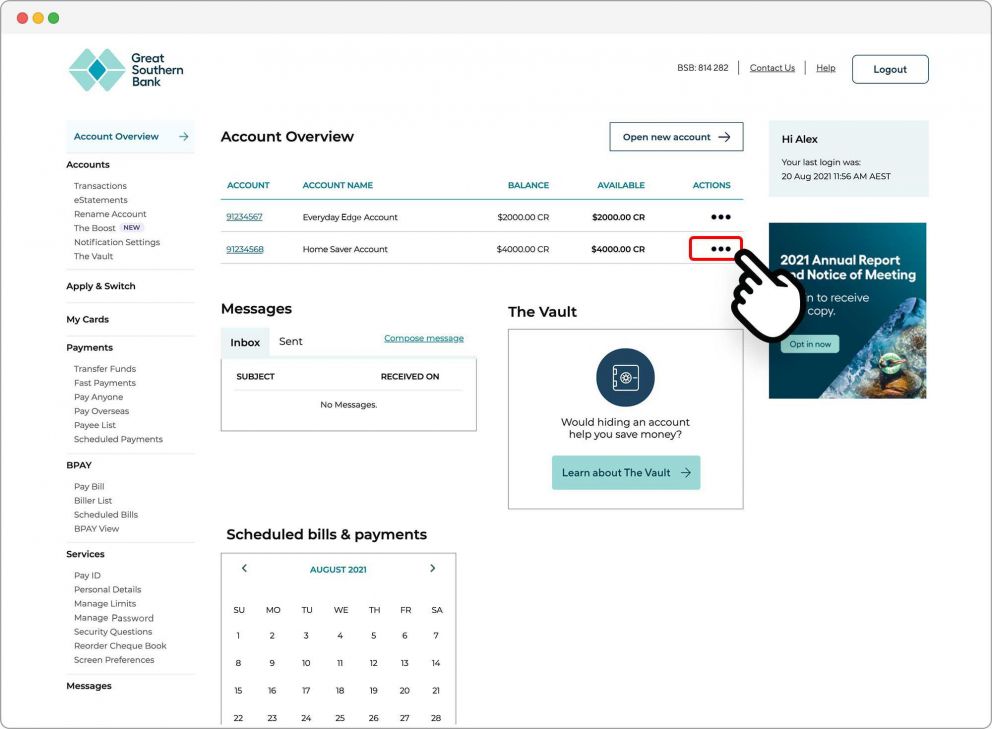The height and width of the screenshot is (729, 992).
Task: Open the Help link
Action: tap(826, 68)
